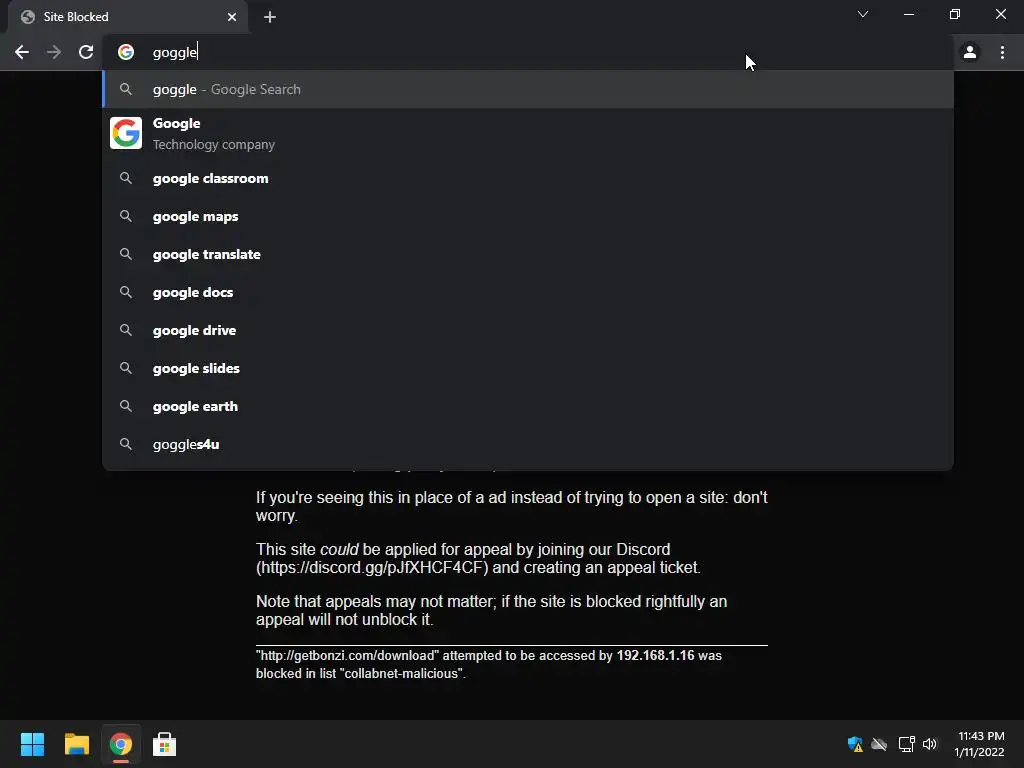The width and height of the screenshot is (1024, 768).
Task: Minimize the Chrome window
Action: pos(908,14)
